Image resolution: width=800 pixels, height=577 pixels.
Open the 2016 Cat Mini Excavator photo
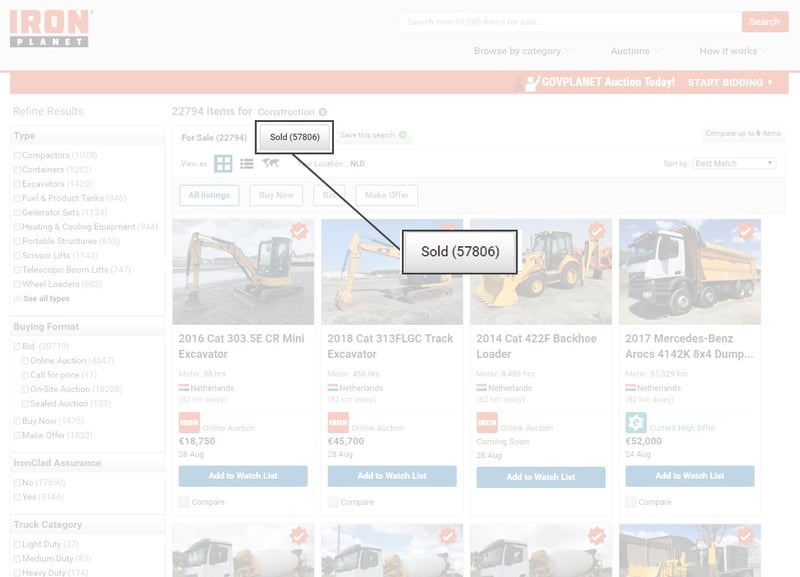[243, 272]
